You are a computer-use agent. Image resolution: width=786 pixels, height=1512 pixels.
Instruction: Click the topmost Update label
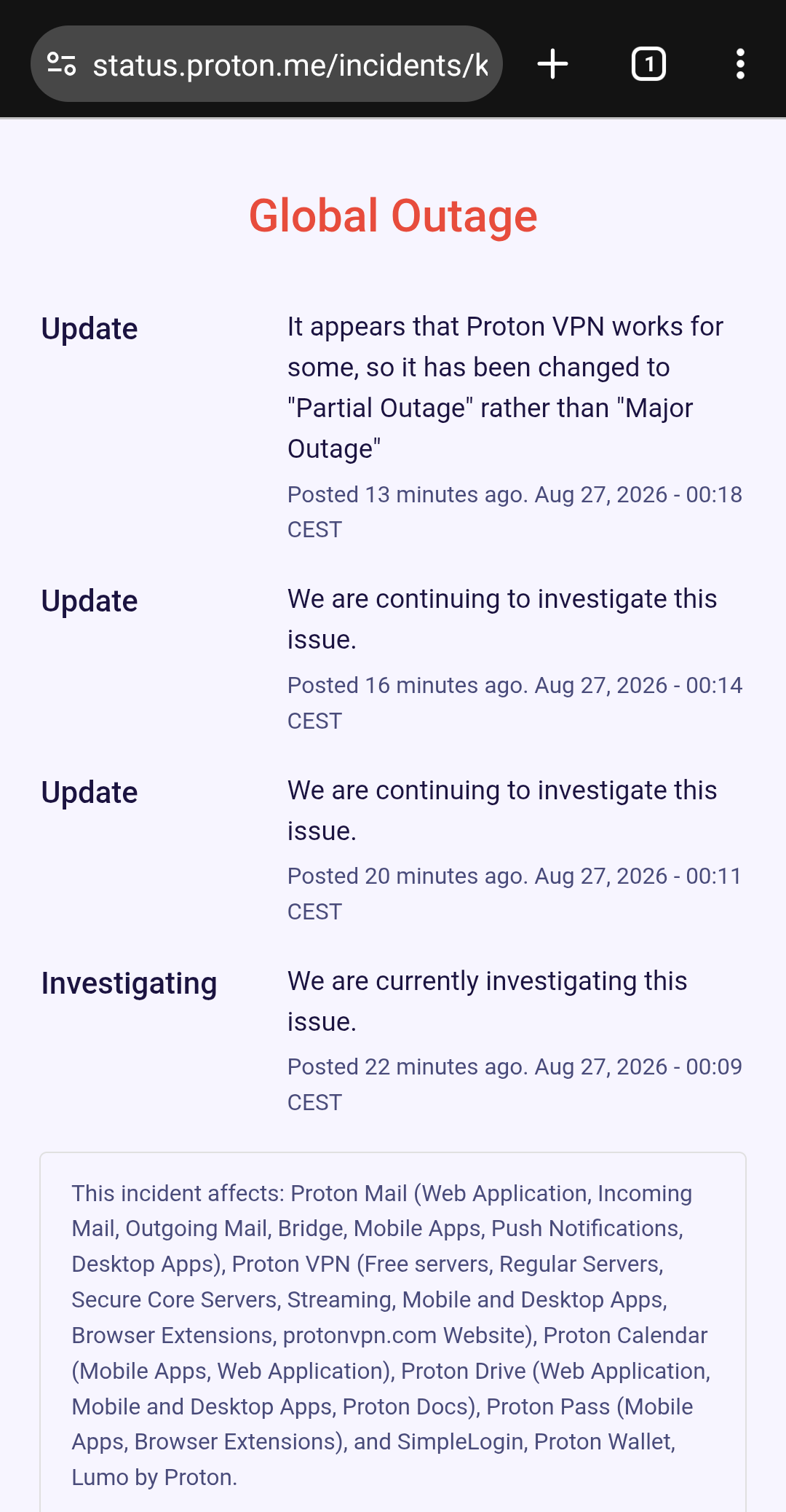(90, 329)
